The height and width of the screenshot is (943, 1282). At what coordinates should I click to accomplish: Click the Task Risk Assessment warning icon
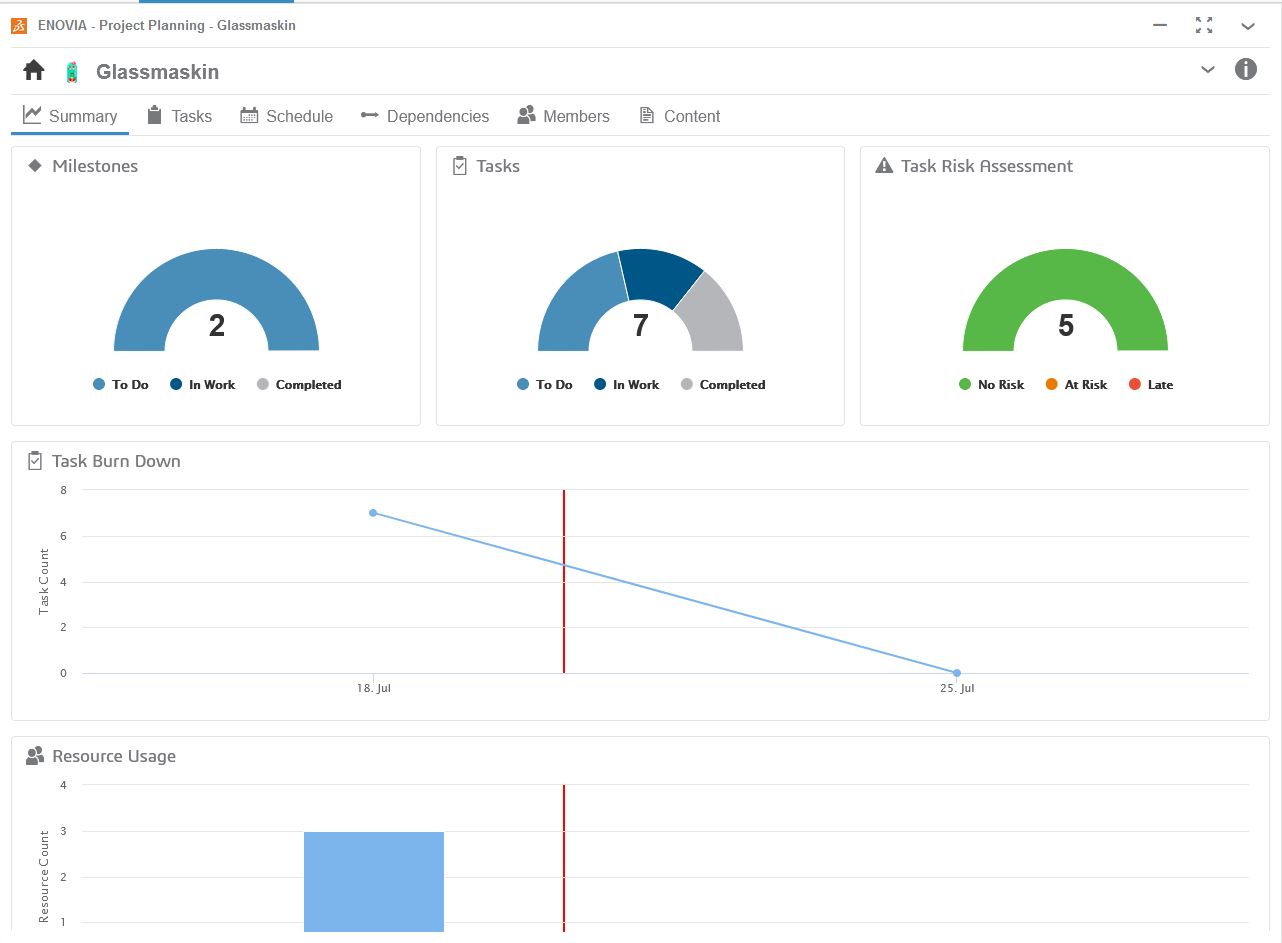coord(884,166)
